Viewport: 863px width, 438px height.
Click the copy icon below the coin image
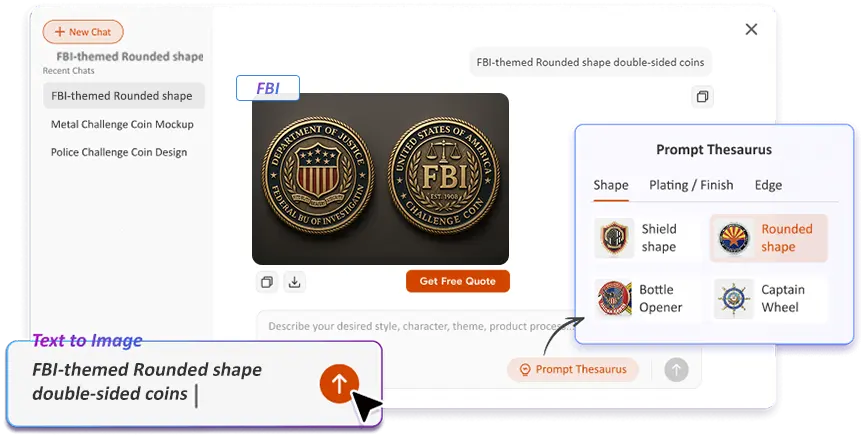[x=267, y=282]
